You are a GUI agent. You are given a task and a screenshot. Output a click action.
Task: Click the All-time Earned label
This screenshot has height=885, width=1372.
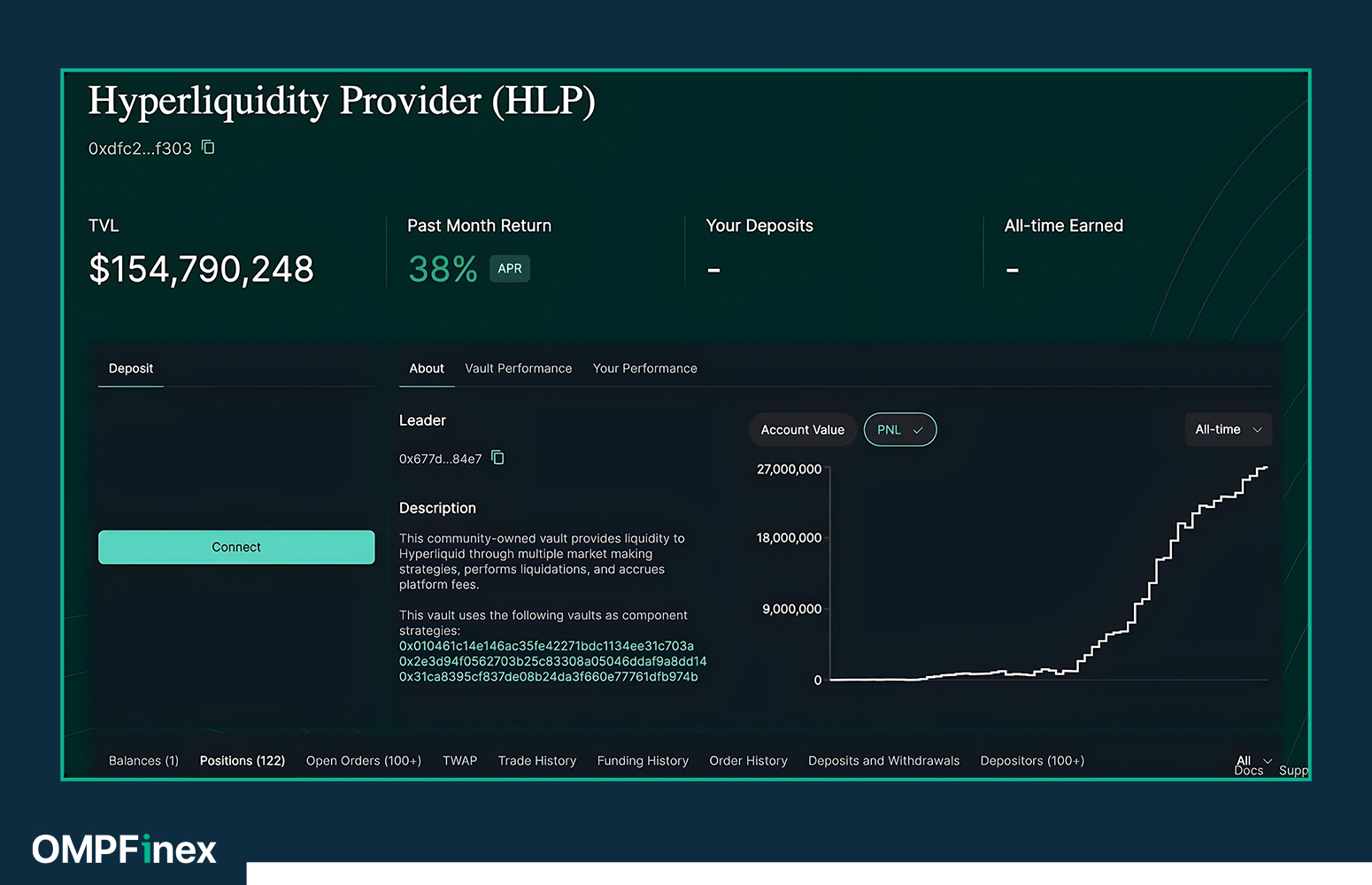[1064, 226]
